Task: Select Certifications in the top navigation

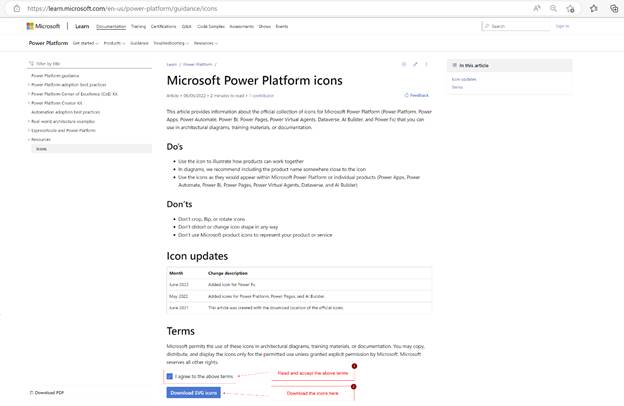Action: pyautogui.click(x=164, y=26)
